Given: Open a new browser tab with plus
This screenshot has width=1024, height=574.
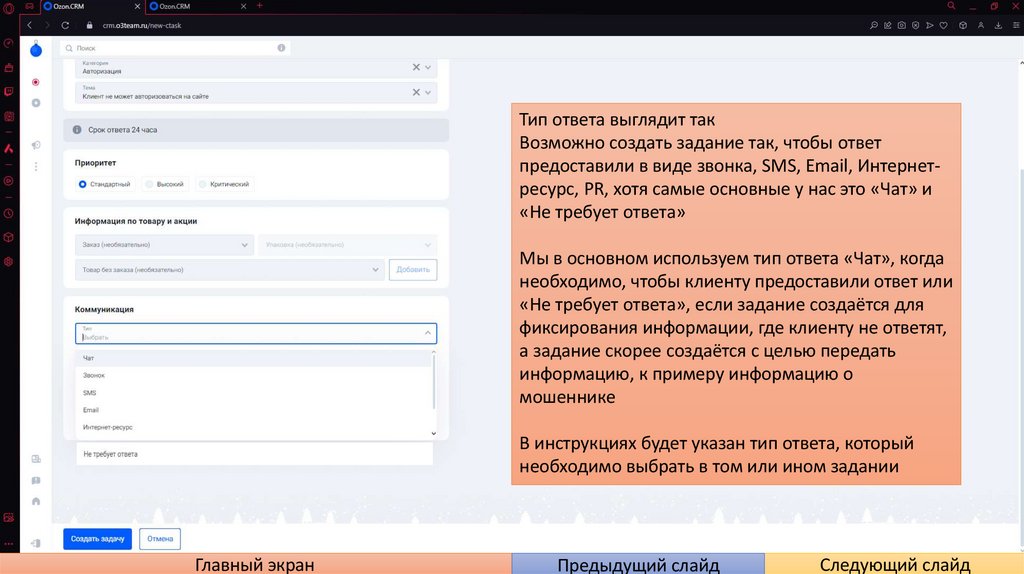Looking at the screenshot, I should pyautogui.click(x=259, y=6).
